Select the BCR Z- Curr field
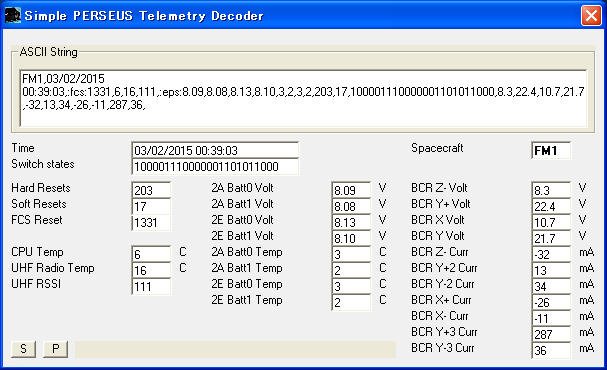Image resolution: width=607 pixels, height=370 pixels. 551,254
